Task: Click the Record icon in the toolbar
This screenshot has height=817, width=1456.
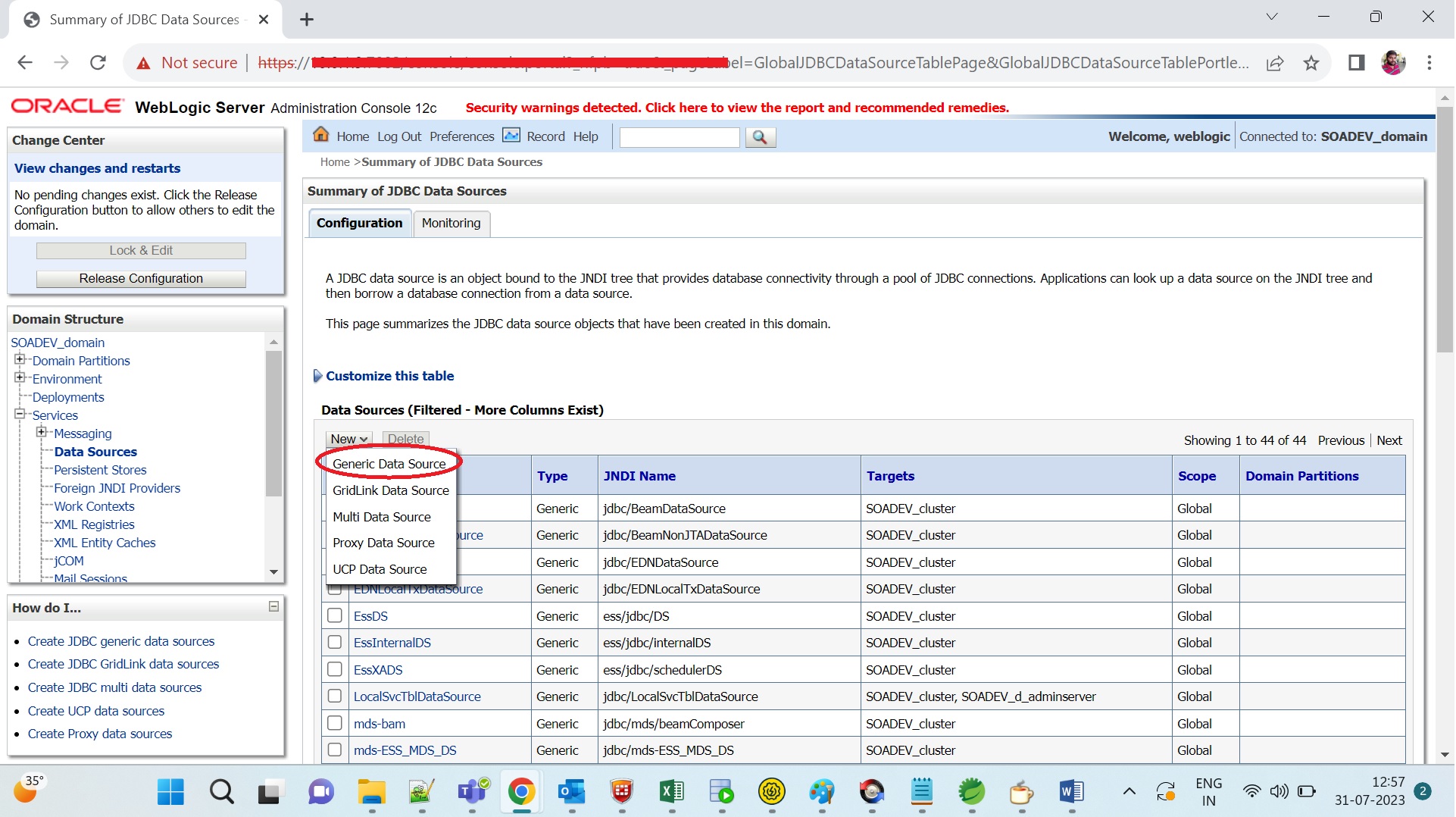Action: [512, 136]
